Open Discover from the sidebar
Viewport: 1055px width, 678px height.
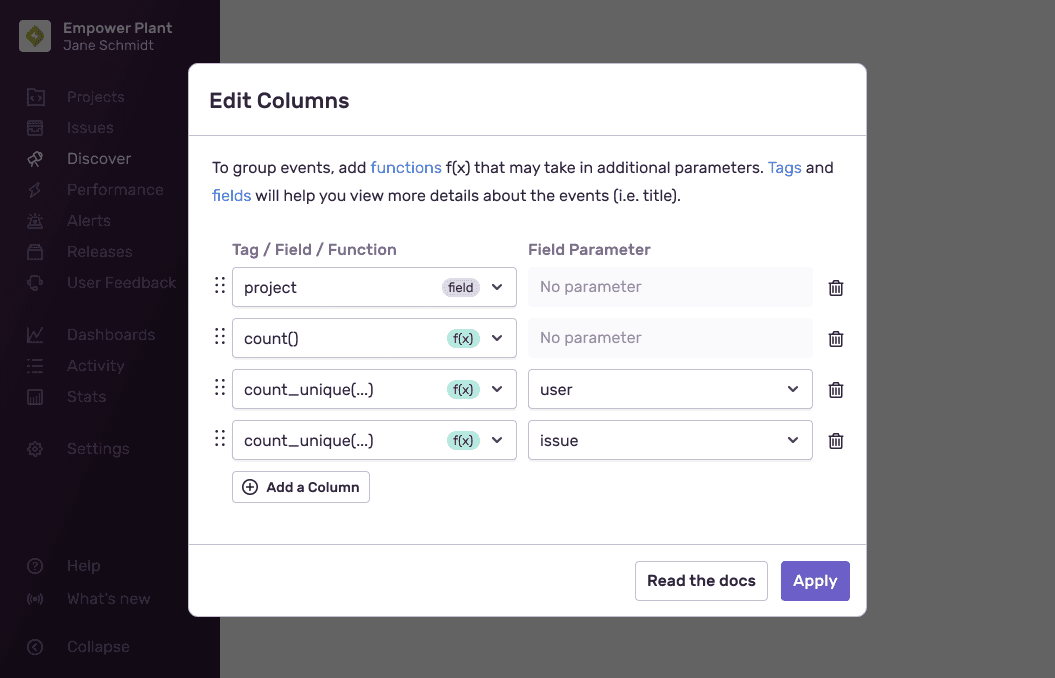click(101, 158)
